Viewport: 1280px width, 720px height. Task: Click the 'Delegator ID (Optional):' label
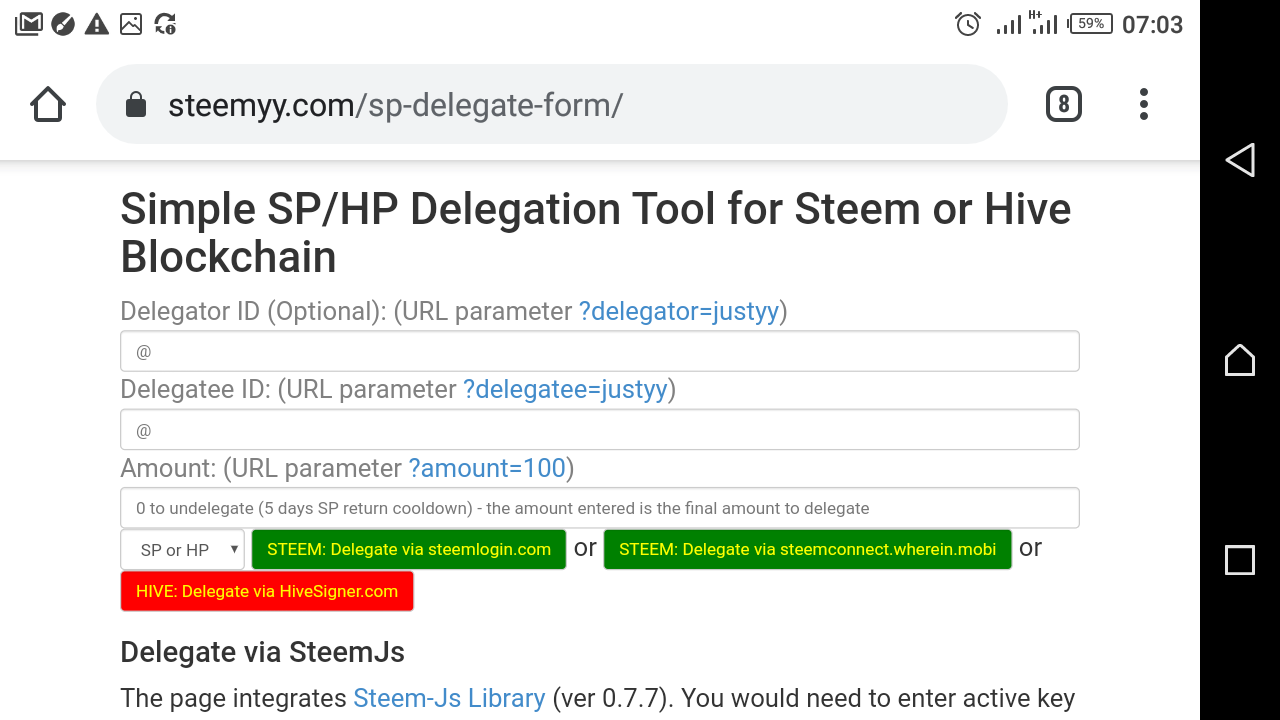point(253,311)
